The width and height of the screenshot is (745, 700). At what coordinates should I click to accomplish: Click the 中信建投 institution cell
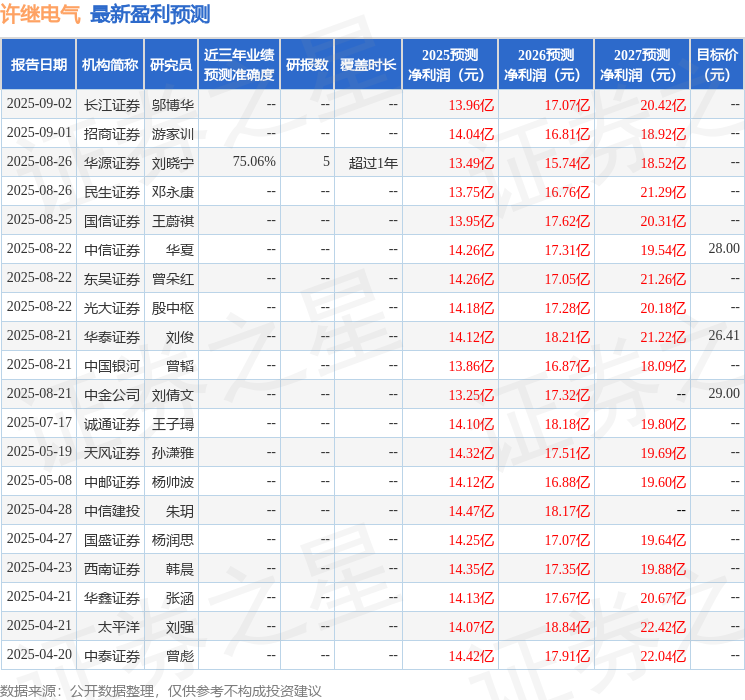click(112, 511)
